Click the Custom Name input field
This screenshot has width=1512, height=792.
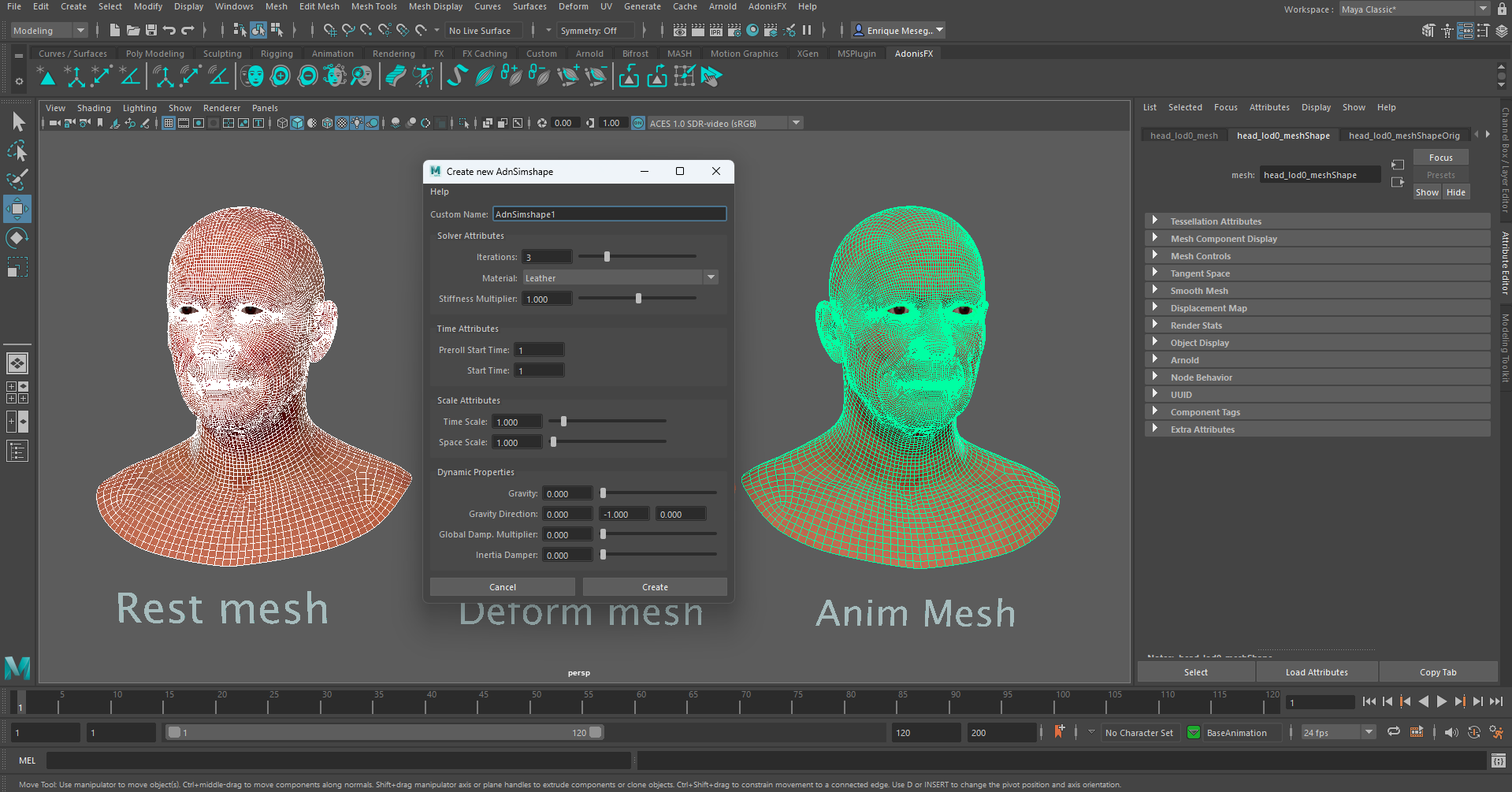(x=609, y=214)
